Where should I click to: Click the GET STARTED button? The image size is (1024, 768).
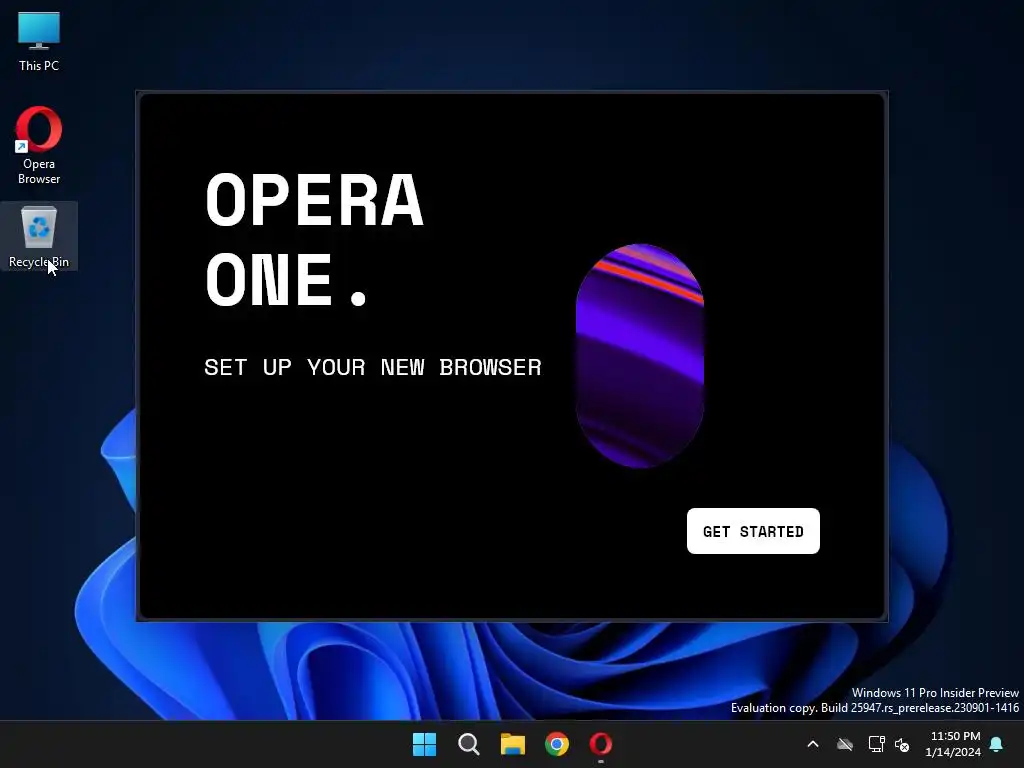tap(753, 531)
